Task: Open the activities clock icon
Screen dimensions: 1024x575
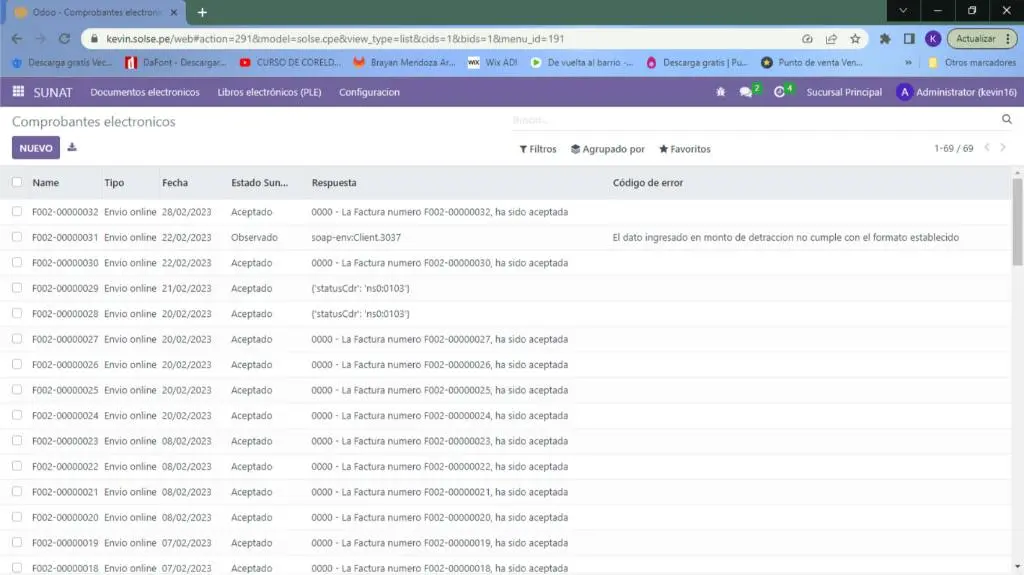Action: click(x=780, y=92)
